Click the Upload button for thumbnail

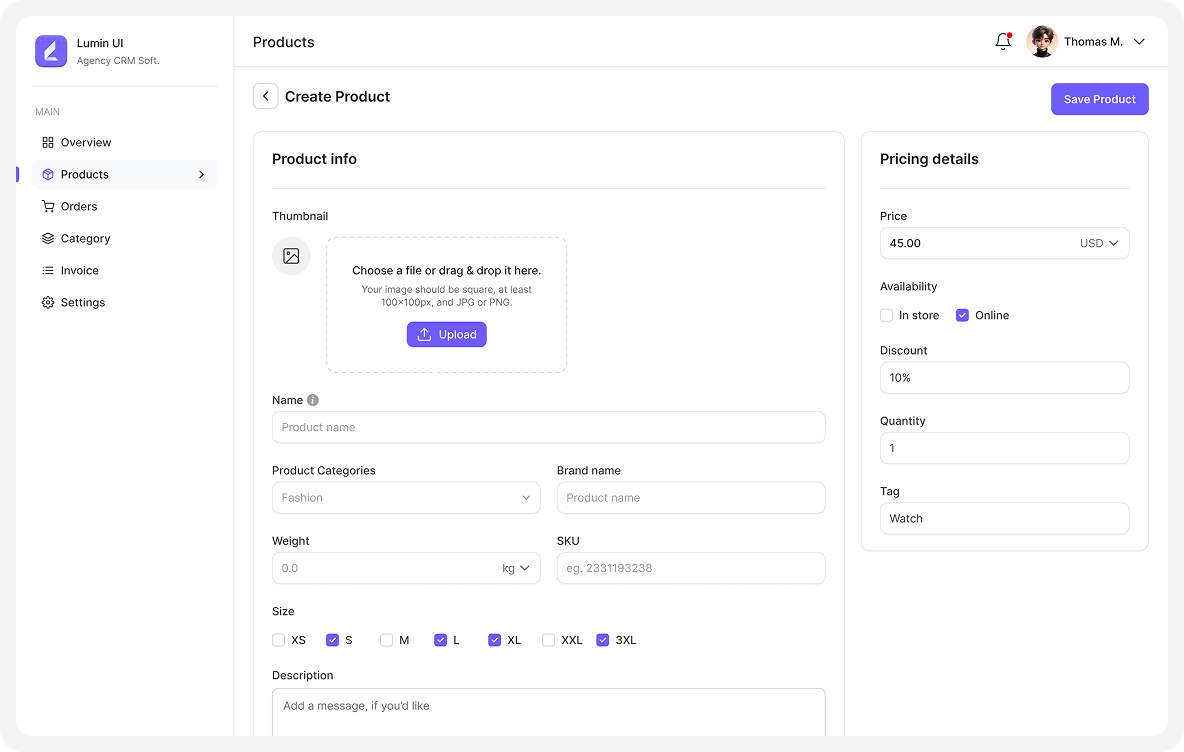point(446,334)
